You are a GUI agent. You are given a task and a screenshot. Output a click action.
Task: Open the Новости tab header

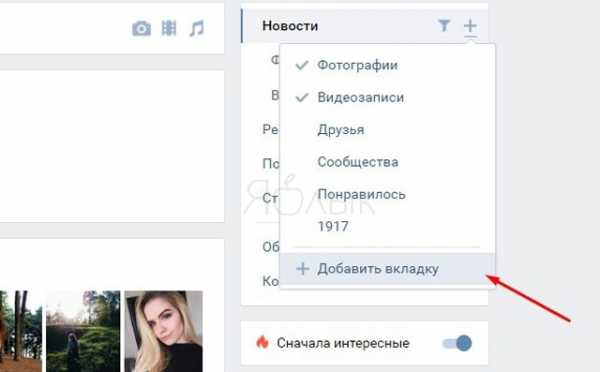[x=290, y=26]
